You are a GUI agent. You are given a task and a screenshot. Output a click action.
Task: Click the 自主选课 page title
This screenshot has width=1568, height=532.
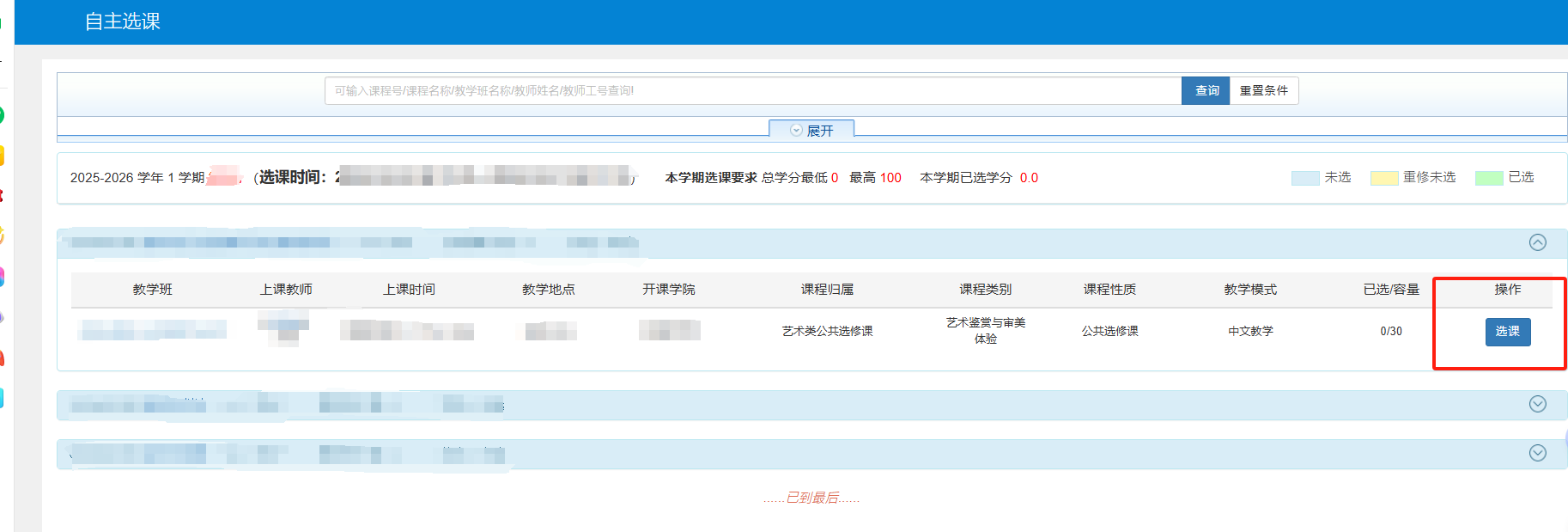(x=123, y=21)
